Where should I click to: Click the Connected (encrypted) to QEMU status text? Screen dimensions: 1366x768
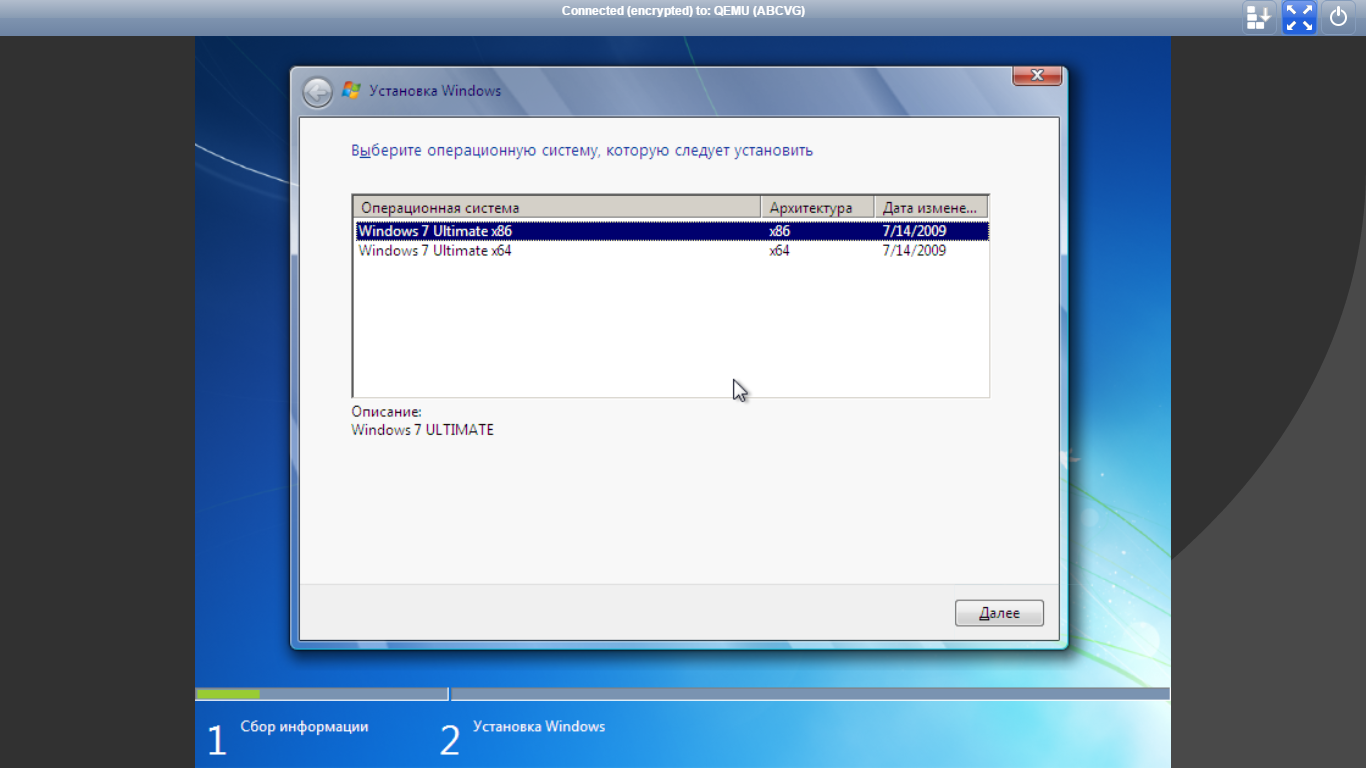683,11
